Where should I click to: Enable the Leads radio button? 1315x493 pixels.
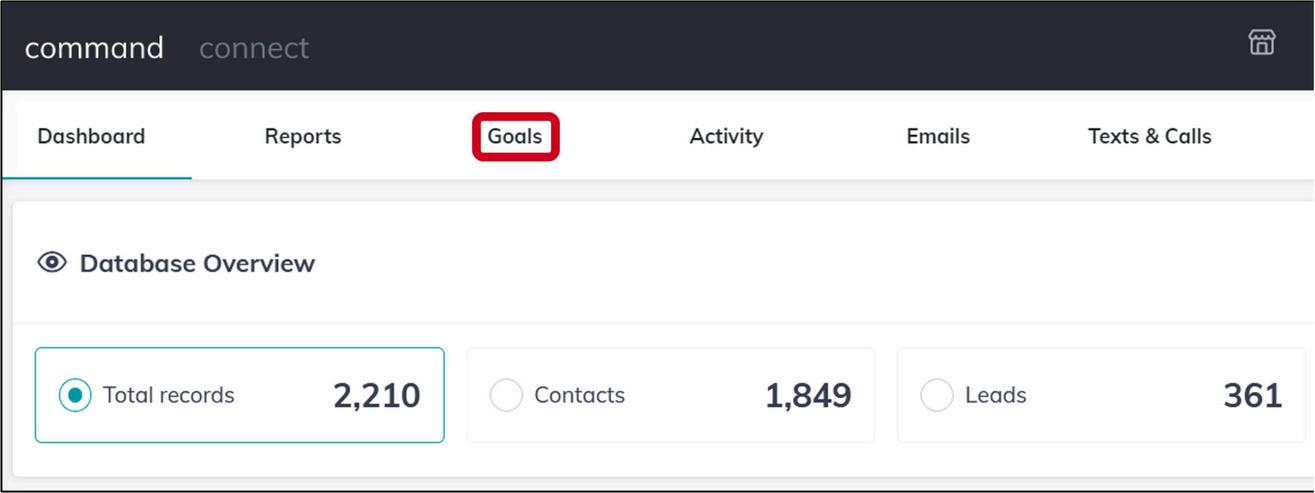(x=937, y=395)
